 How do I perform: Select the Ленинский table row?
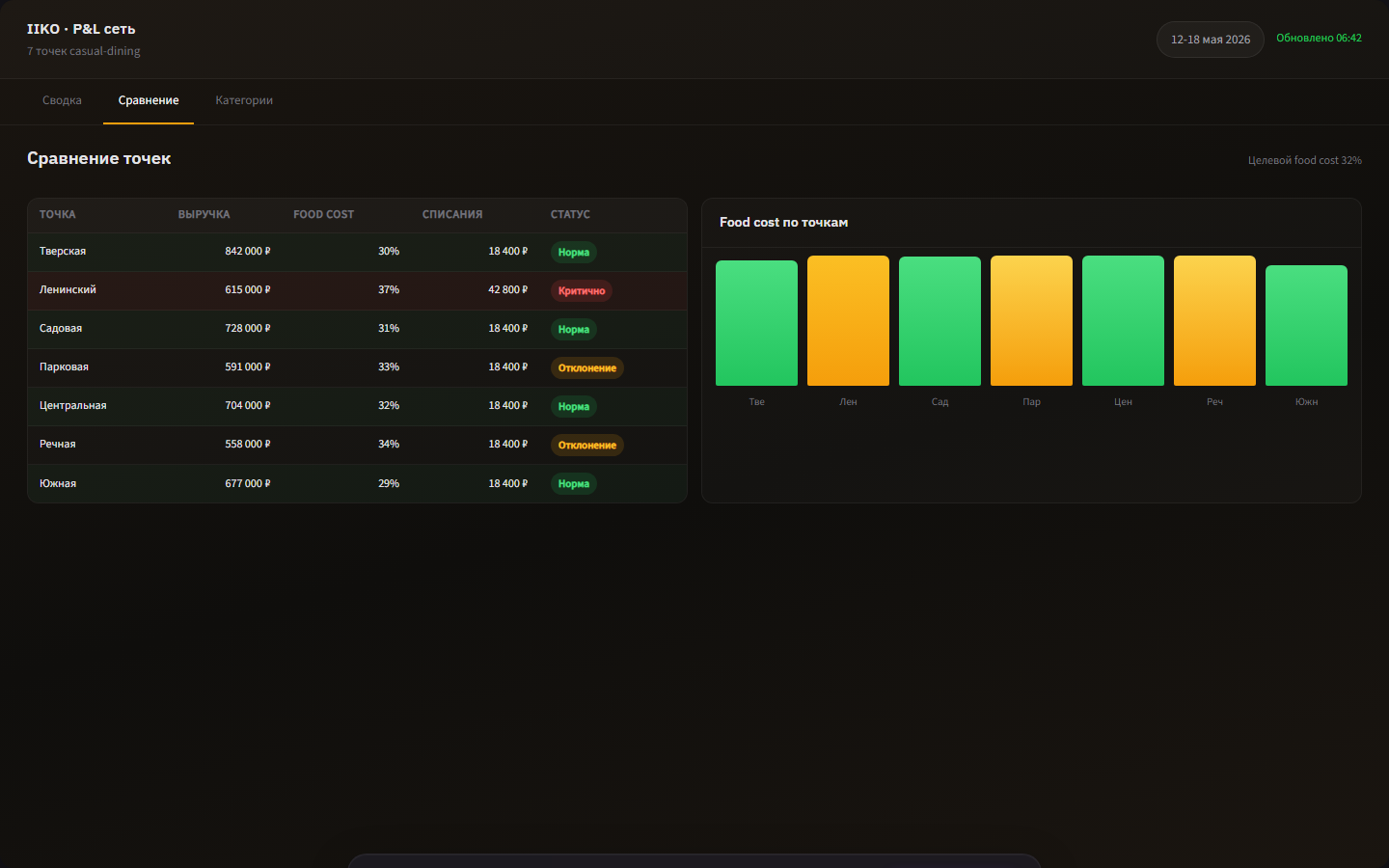[x=357, y=290]
